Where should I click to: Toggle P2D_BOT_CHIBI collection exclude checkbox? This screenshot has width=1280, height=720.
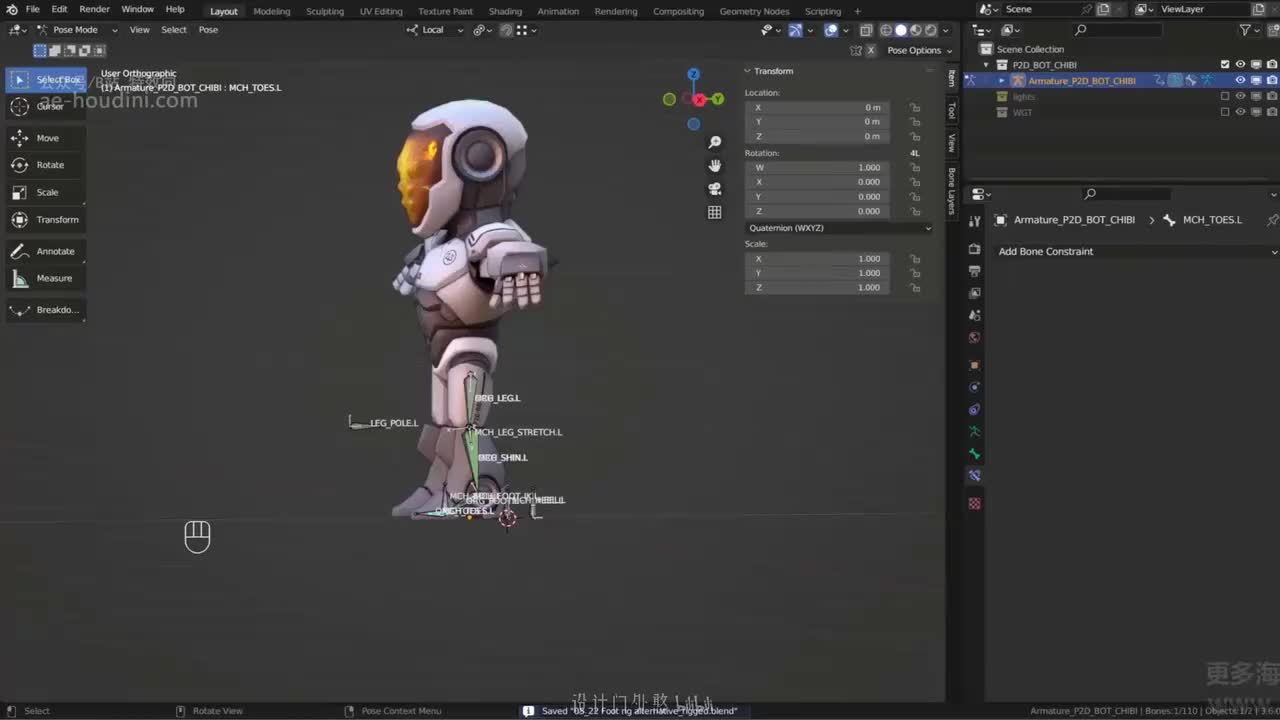click(x=1225, y=65)
